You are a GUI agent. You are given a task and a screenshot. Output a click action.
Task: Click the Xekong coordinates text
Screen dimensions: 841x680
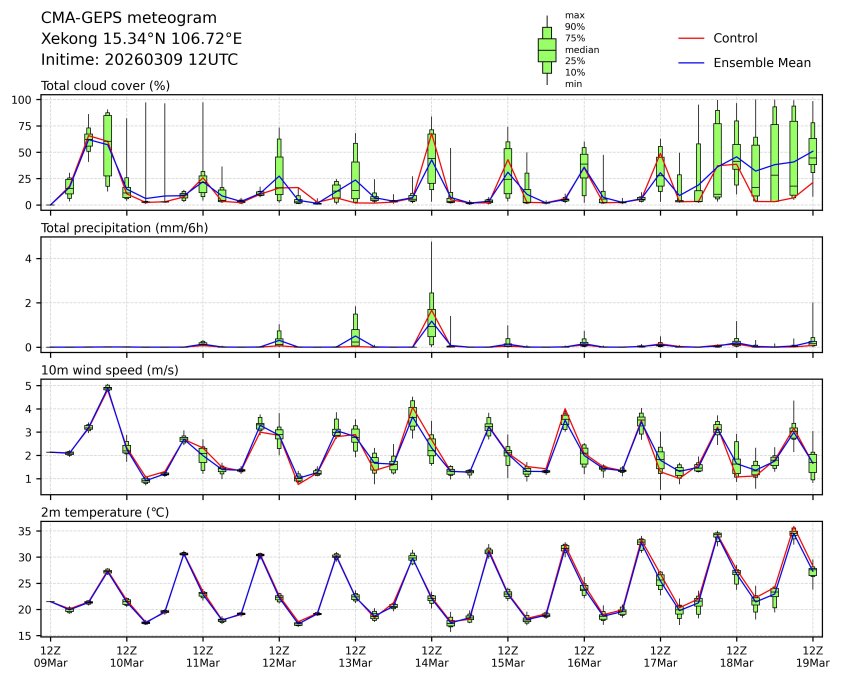[x=141, y=39]
